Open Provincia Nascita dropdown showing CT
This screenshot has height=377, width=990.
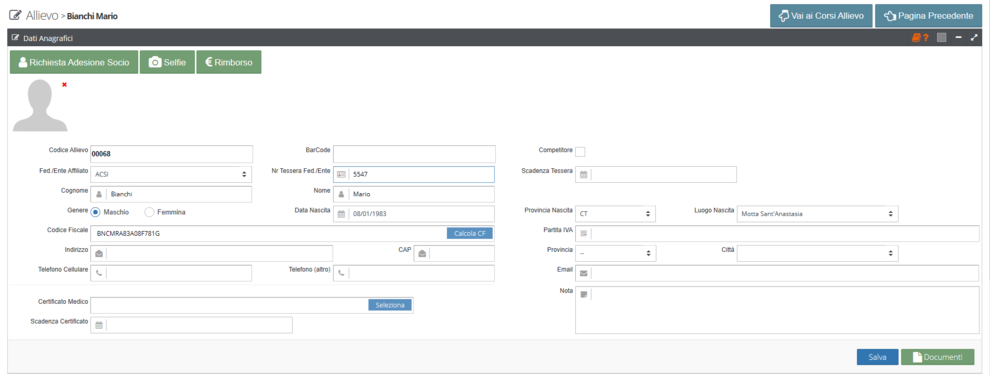click(x=616, y=214)
